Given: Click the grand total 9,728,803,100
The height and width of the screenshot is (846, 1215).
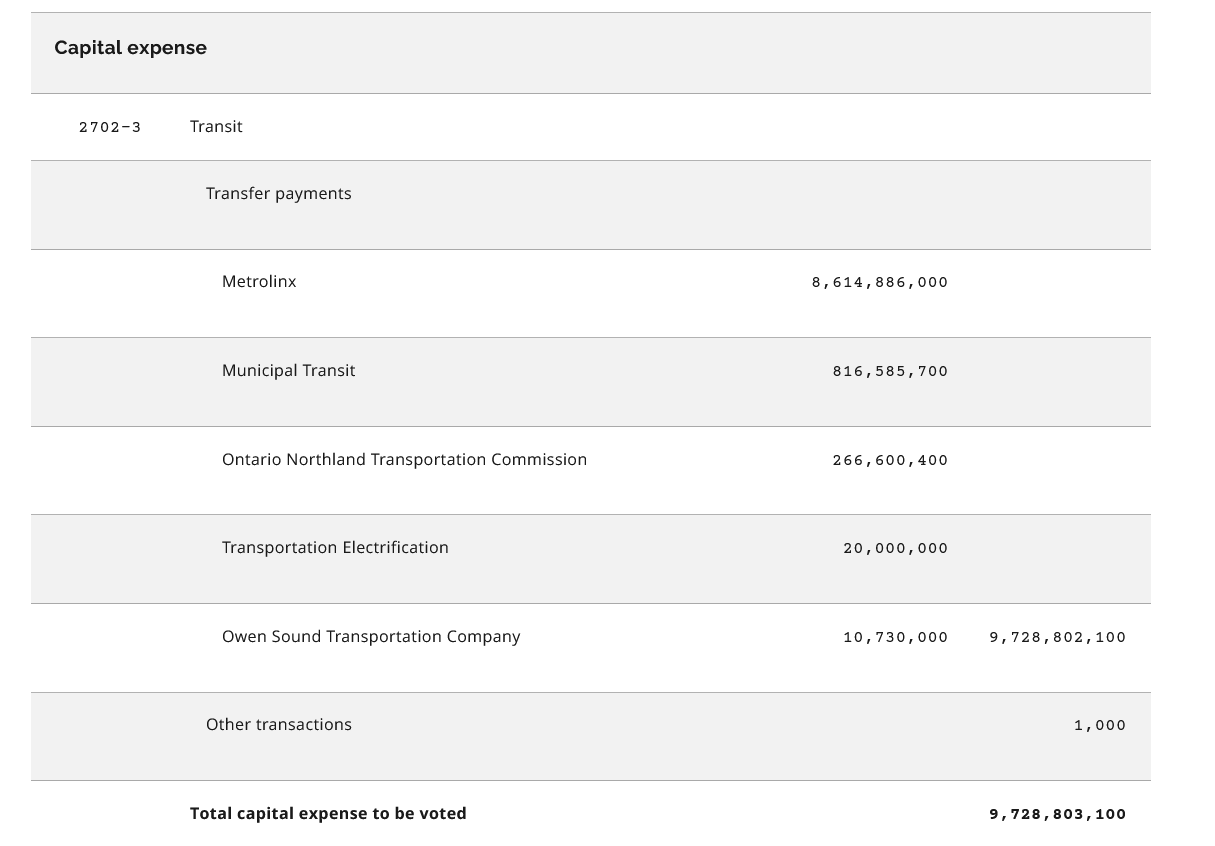Looking at the screenshot, I should tap(1057, 815).
